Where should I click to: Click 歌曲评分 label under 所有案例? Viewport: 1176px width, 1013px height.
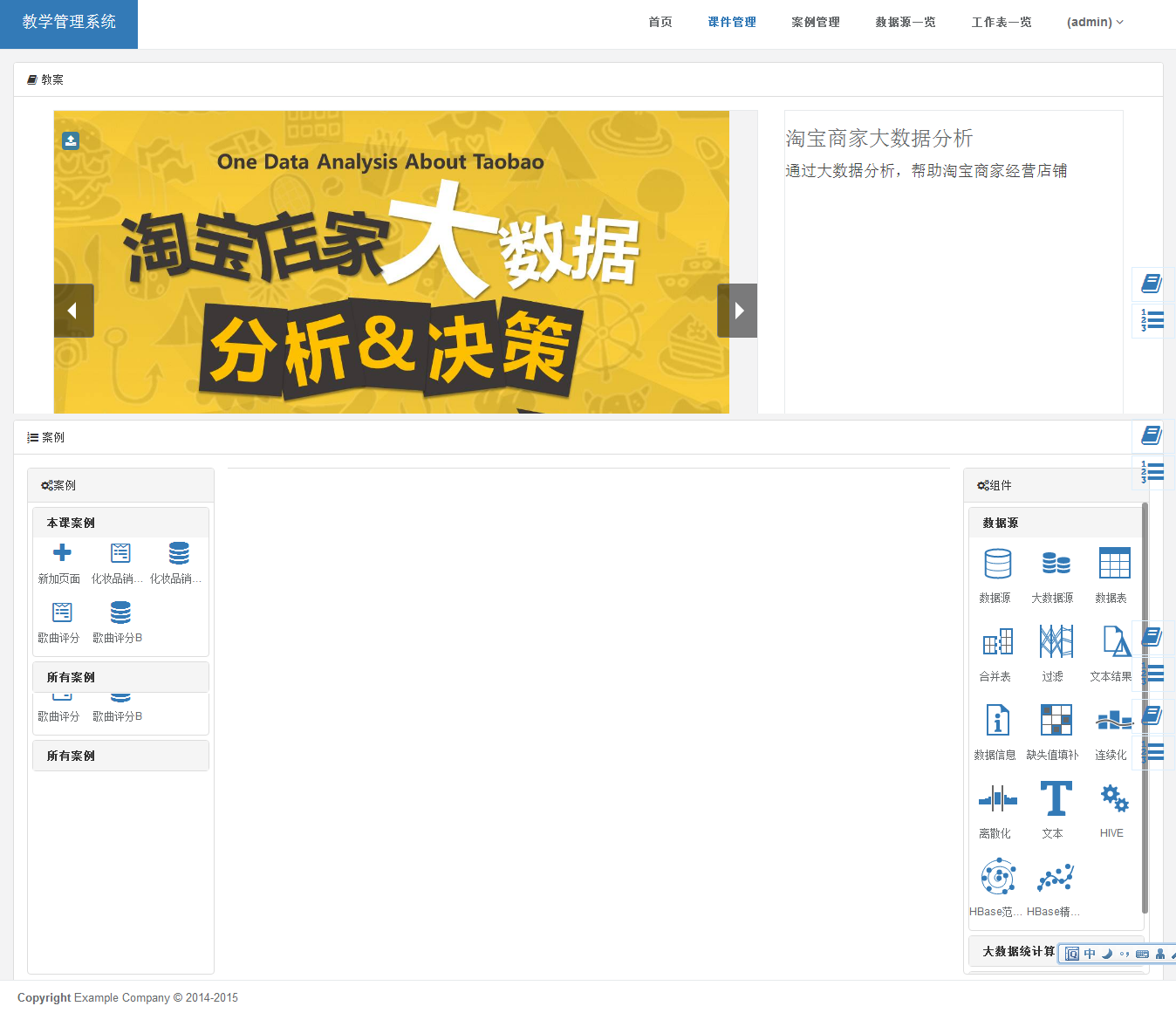58,716
